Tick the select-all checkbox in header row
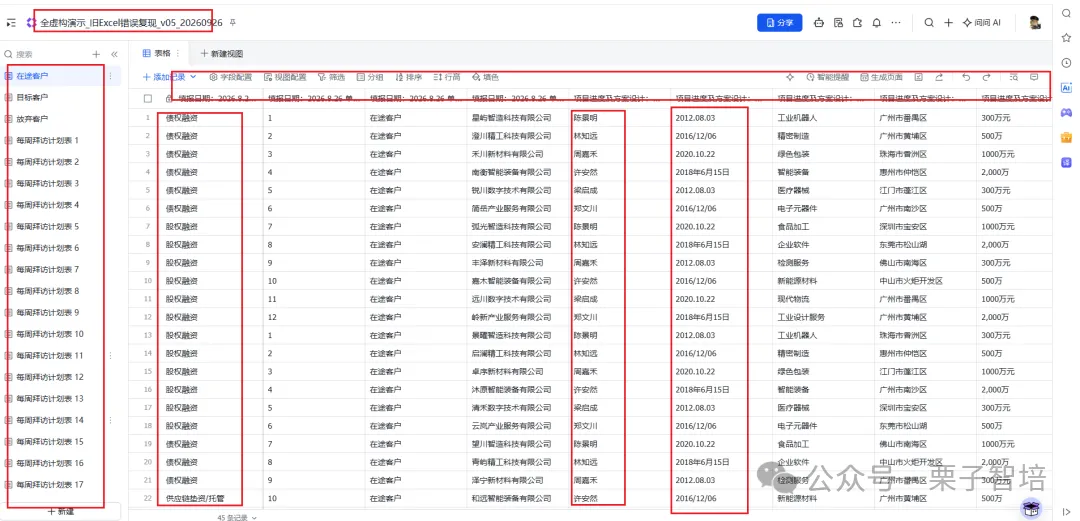 pyautogui.click(x=147, y=99)
